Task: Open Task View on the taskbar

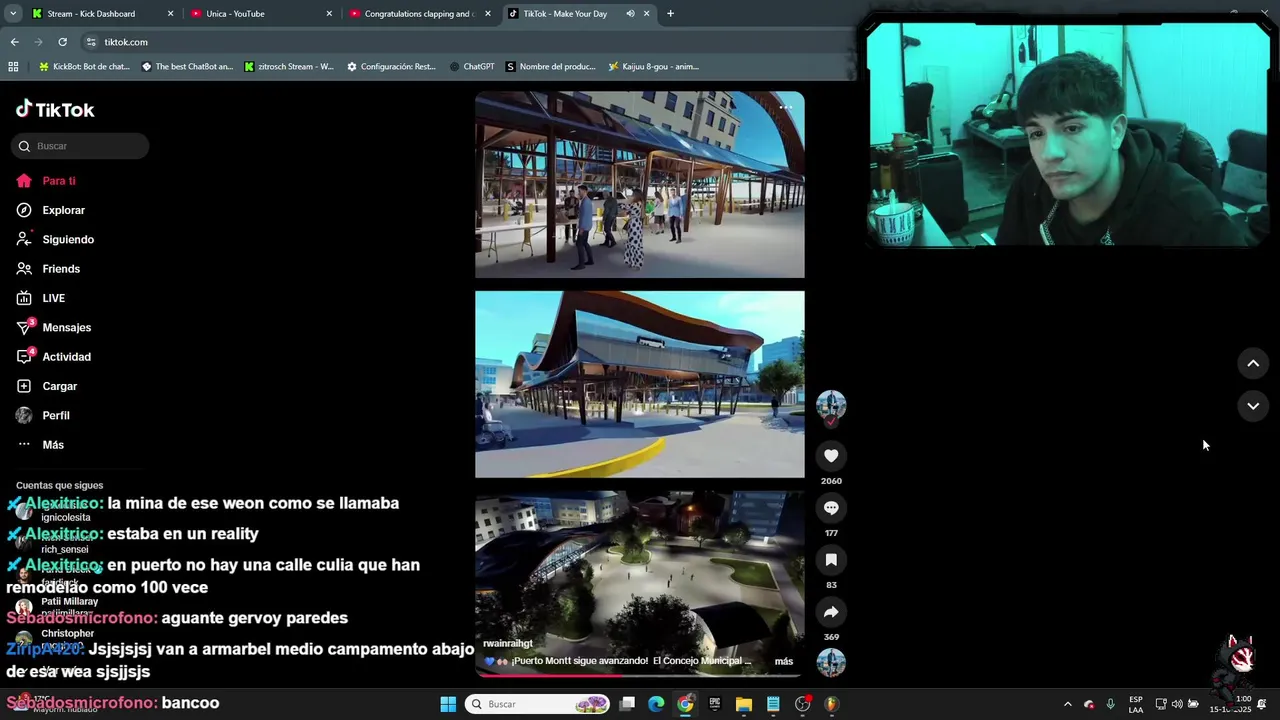Action: 627,704
